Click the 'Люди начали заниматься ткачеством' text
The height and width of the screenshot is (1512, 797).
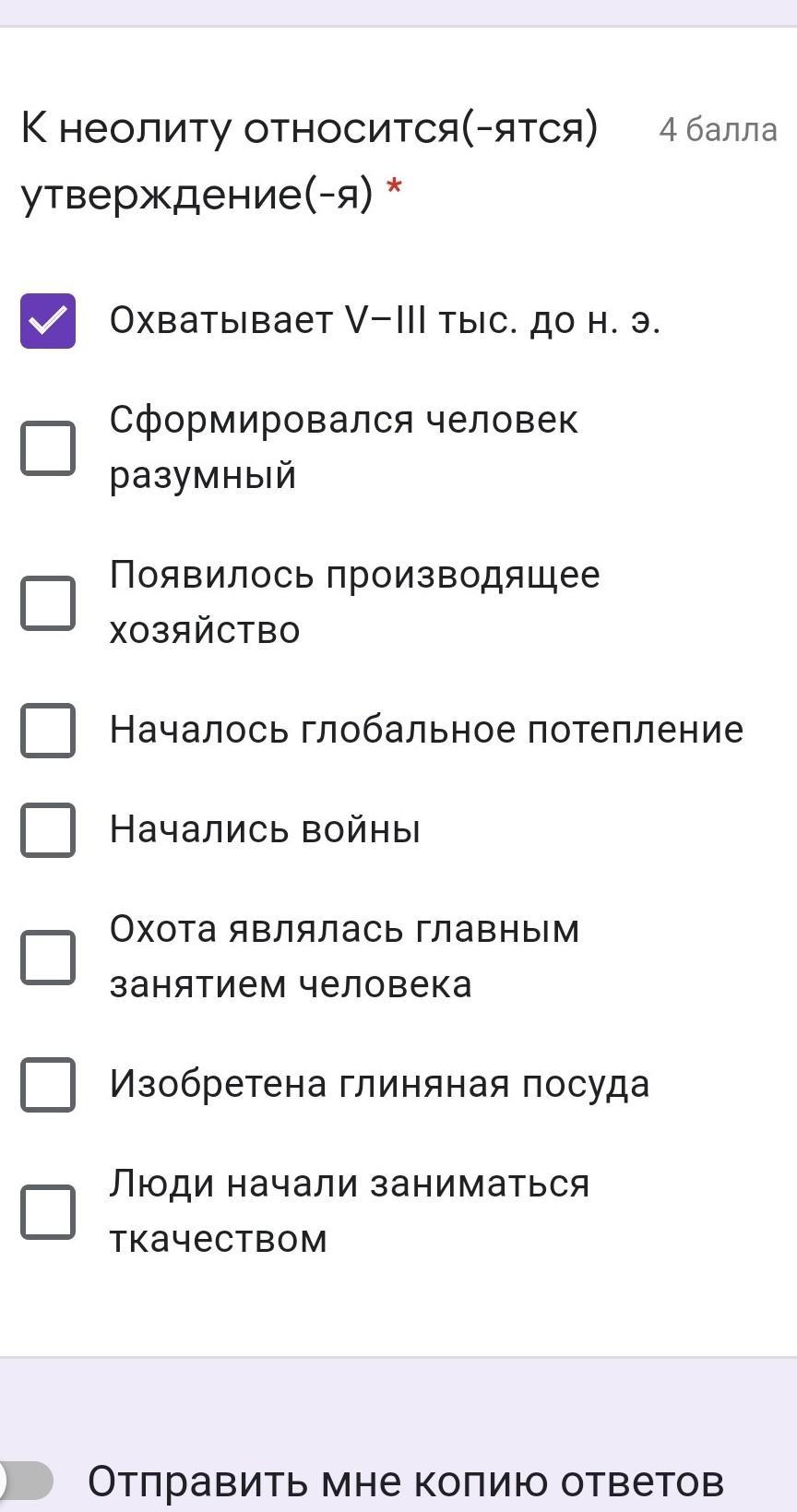(349, 1210)
